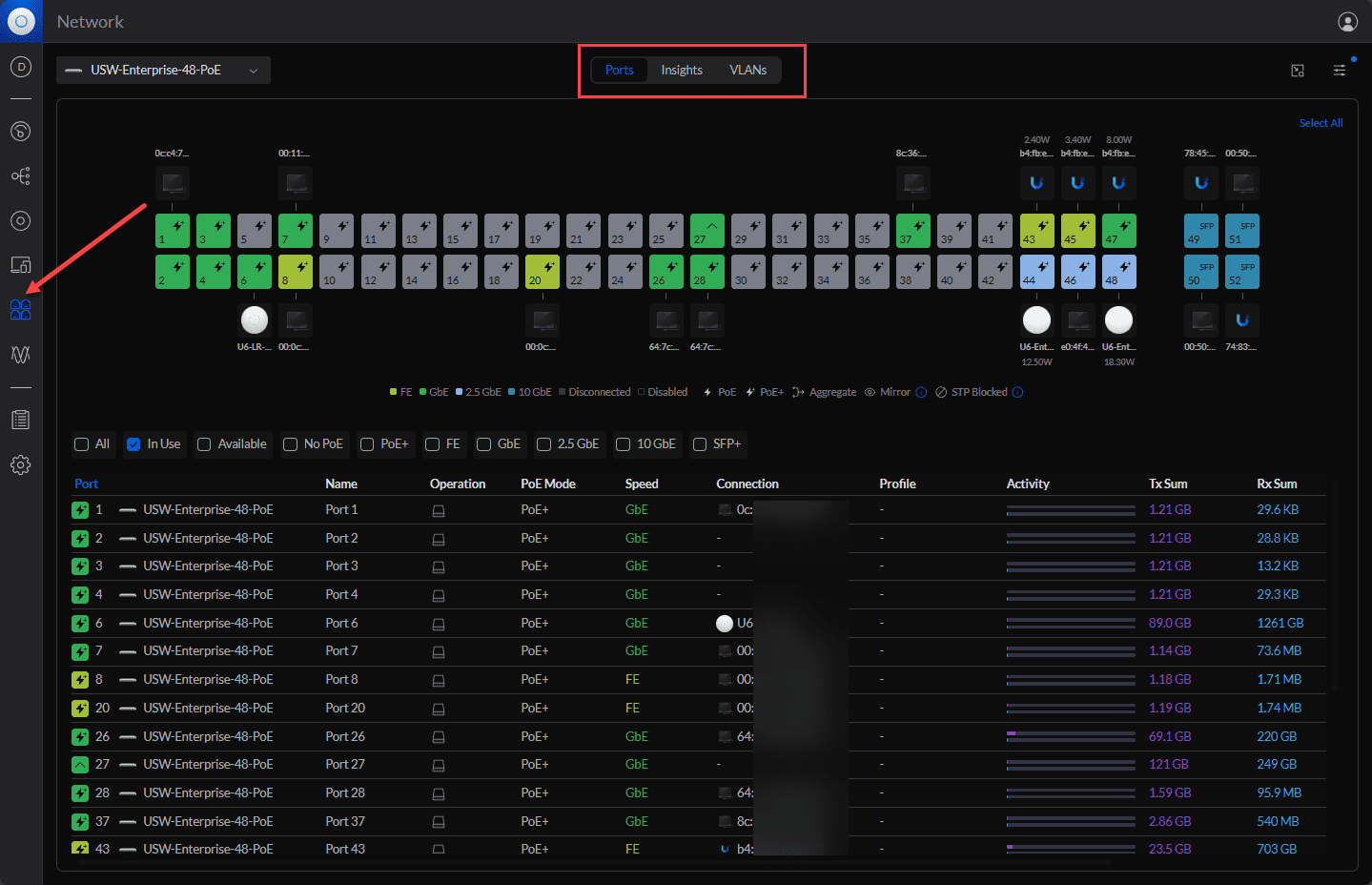1372x885 pixels.
Task: Select switch port 27 in port diagram
Action: (706, 231)
